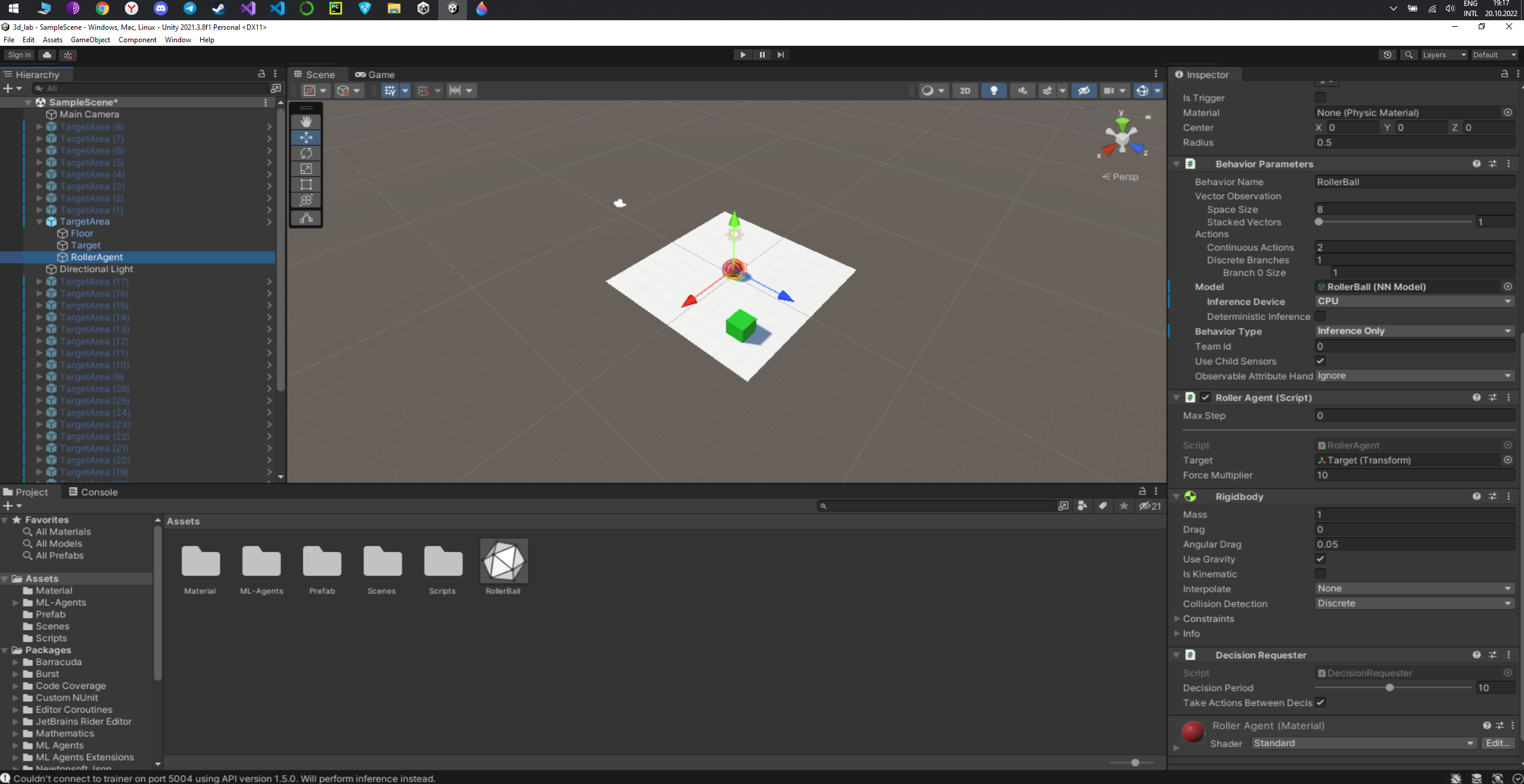Select the Scale tool
Screen dimensions: 1524x784
point(306,168)
